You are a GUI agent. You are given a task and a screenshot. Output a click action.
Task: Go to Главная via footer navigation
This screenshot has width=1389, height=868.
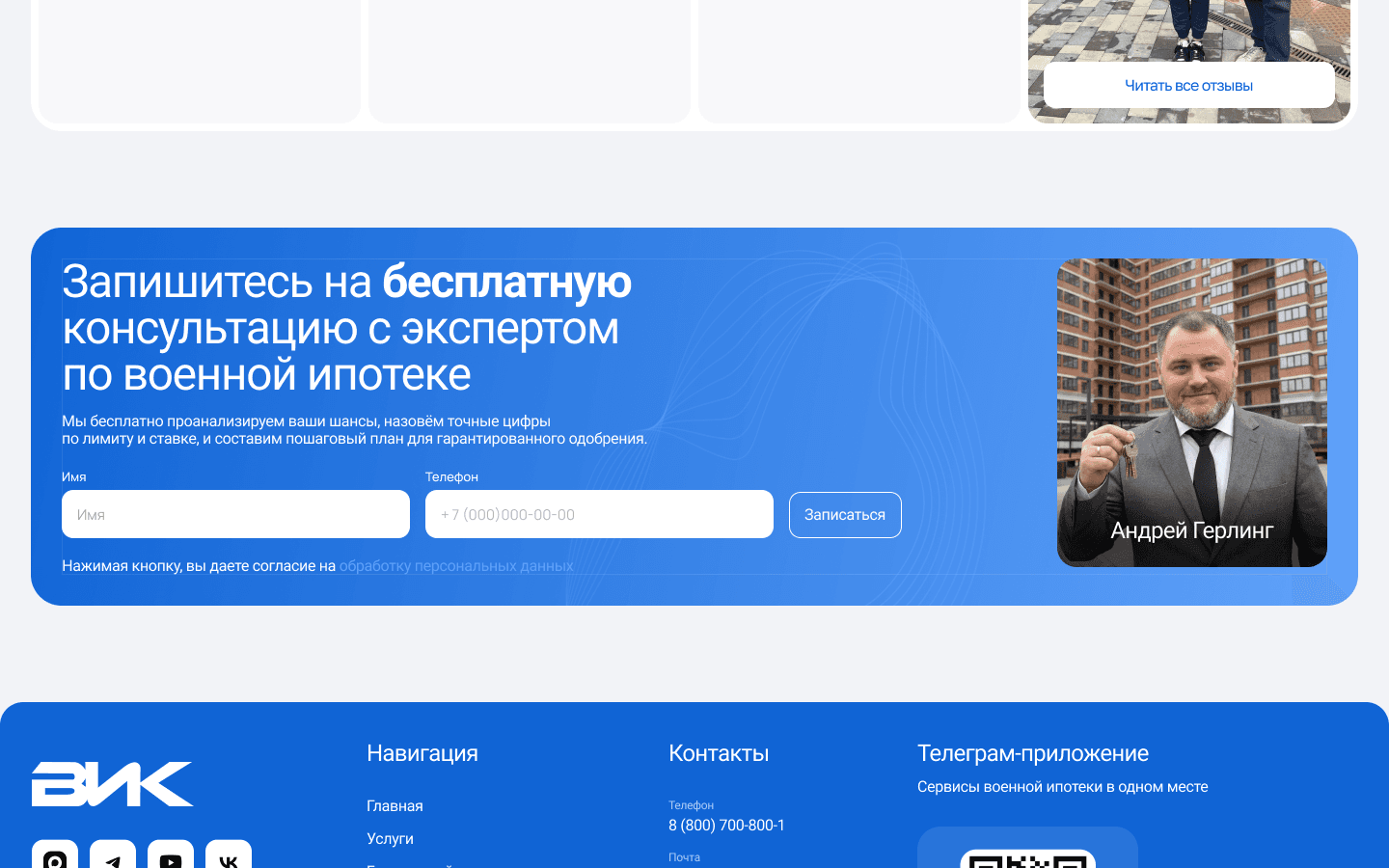pyautogui.click(x=395, y=805)
